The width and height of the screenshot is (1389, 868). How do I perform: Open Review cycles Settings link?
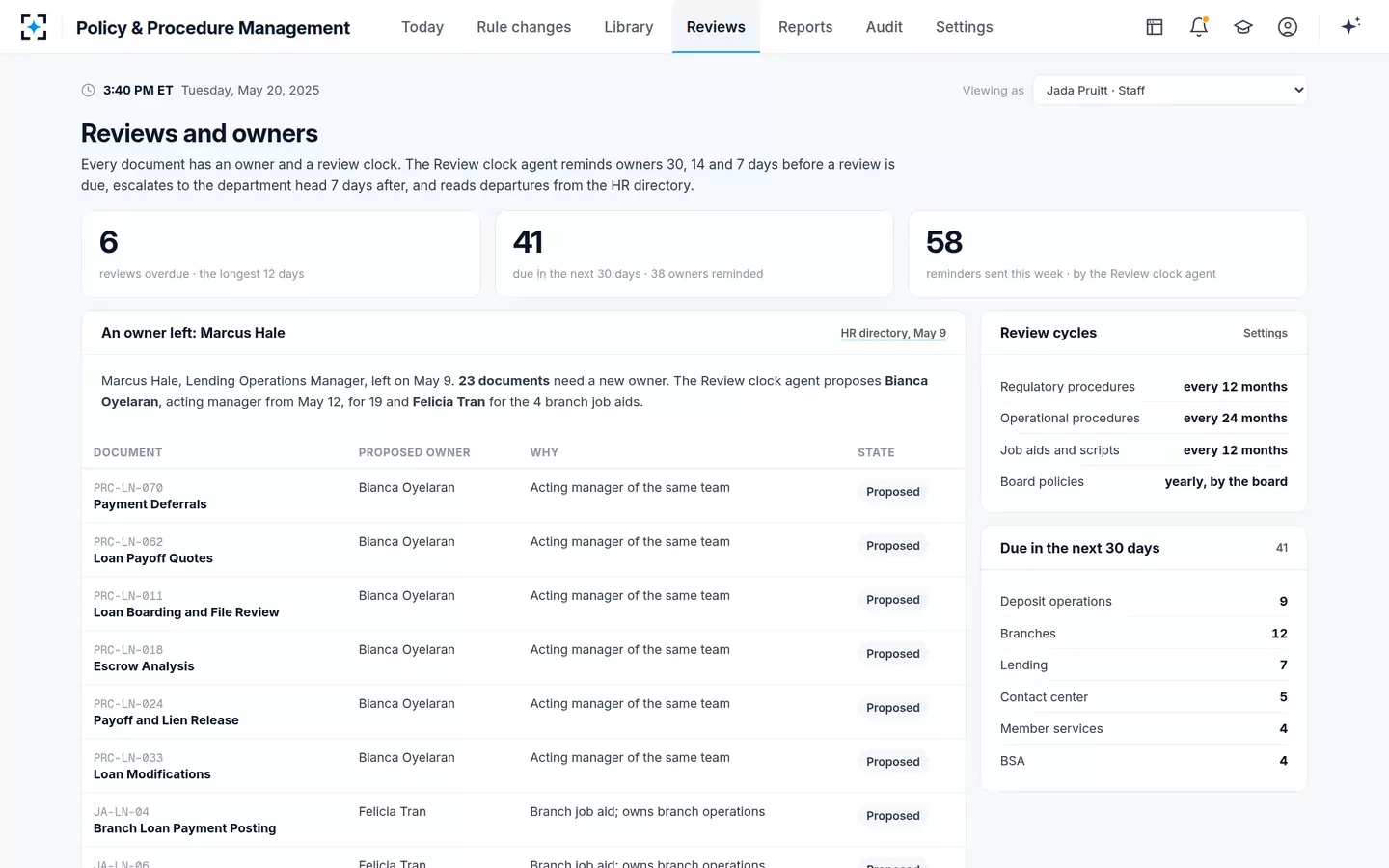(1266, 333)
